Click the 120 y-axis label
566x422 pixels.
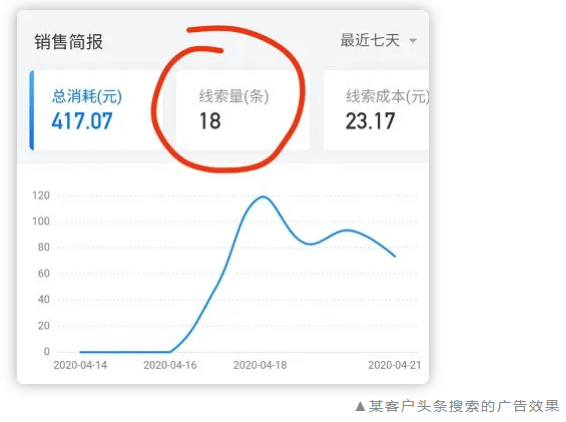tap(41, 195)
